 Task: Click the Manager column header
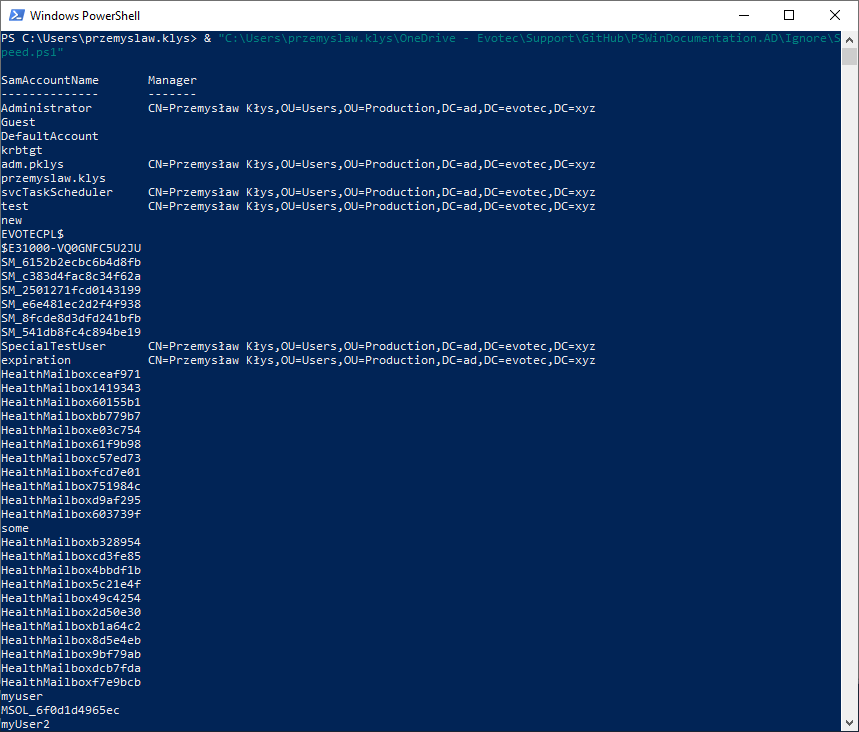(172, 80)
